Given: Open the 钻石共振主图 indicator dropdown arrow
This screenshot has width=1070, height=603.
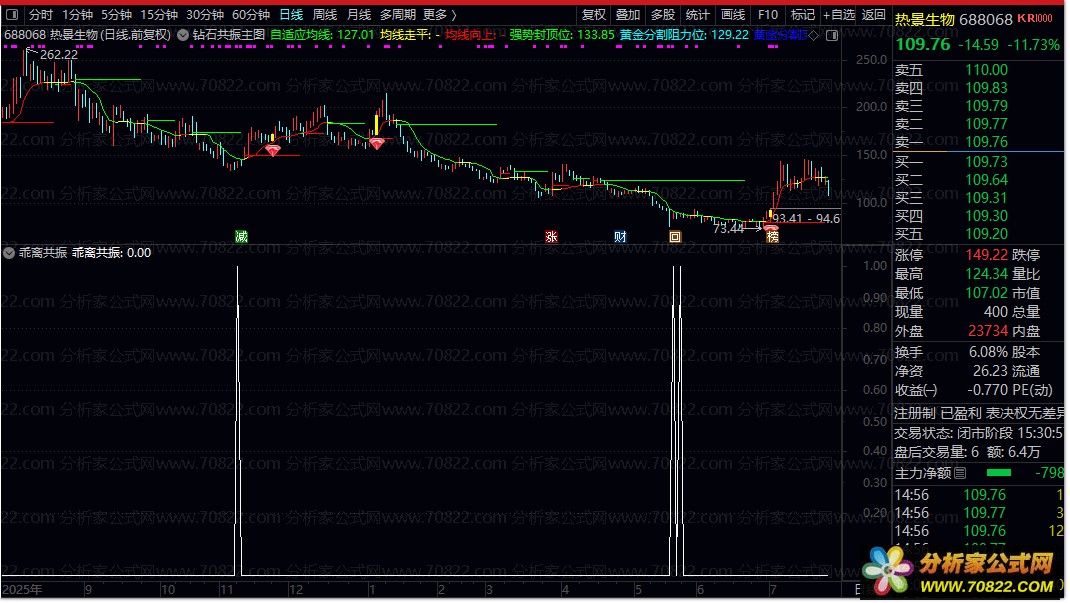Looking at the screenshot, I should coord(183,35).
